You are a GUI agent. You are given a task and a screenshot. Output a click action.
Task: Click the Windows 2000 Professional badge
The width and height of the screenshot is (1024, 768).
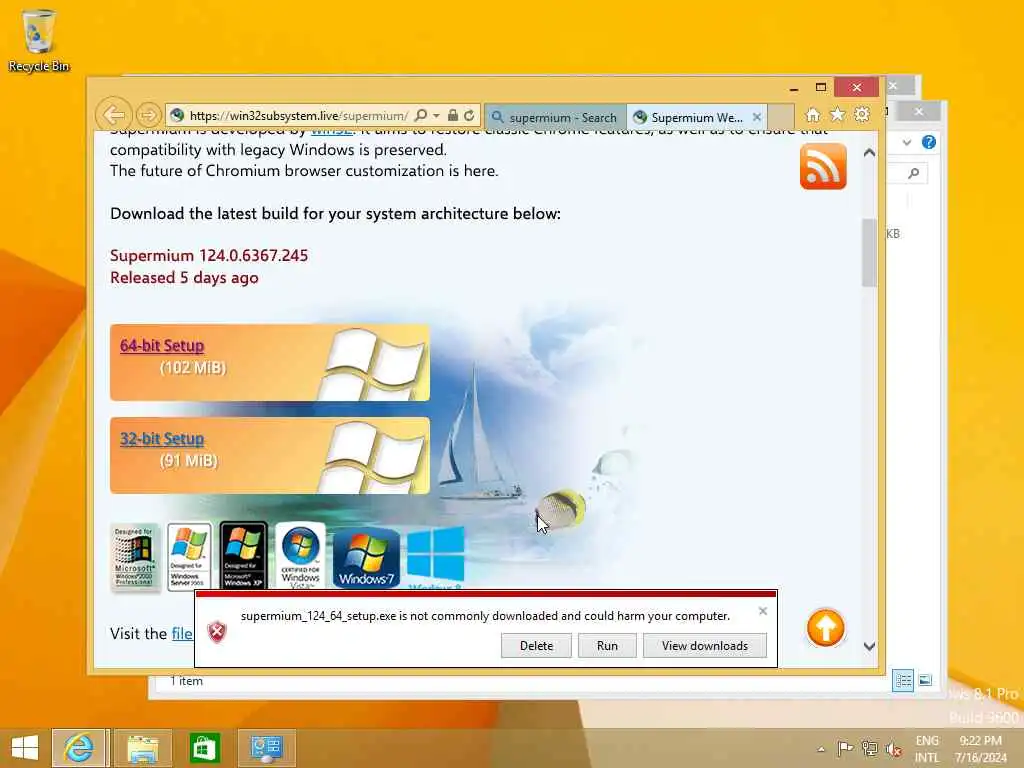[135, 557]
